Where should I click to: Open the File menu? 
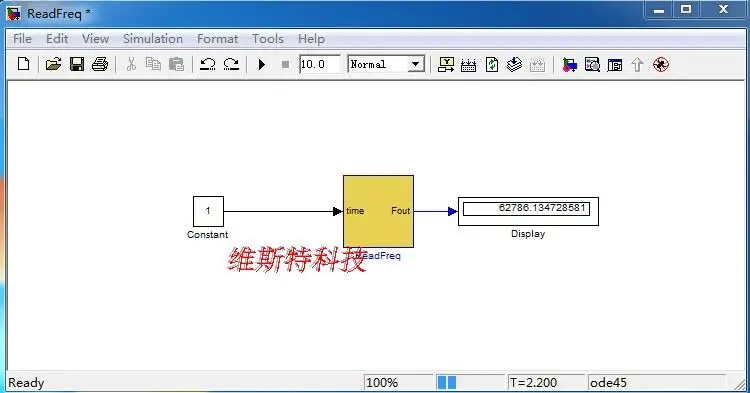22,39
